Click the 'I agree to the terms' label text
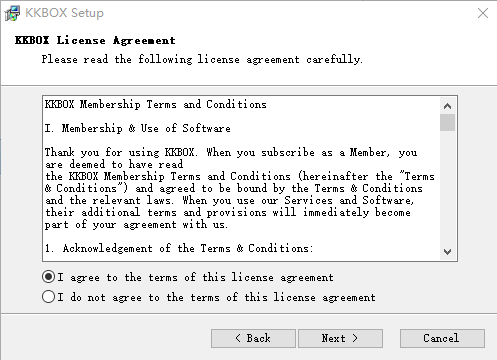Screen dimensions: 497x360 pyautogui.click(x=195, y=277)
